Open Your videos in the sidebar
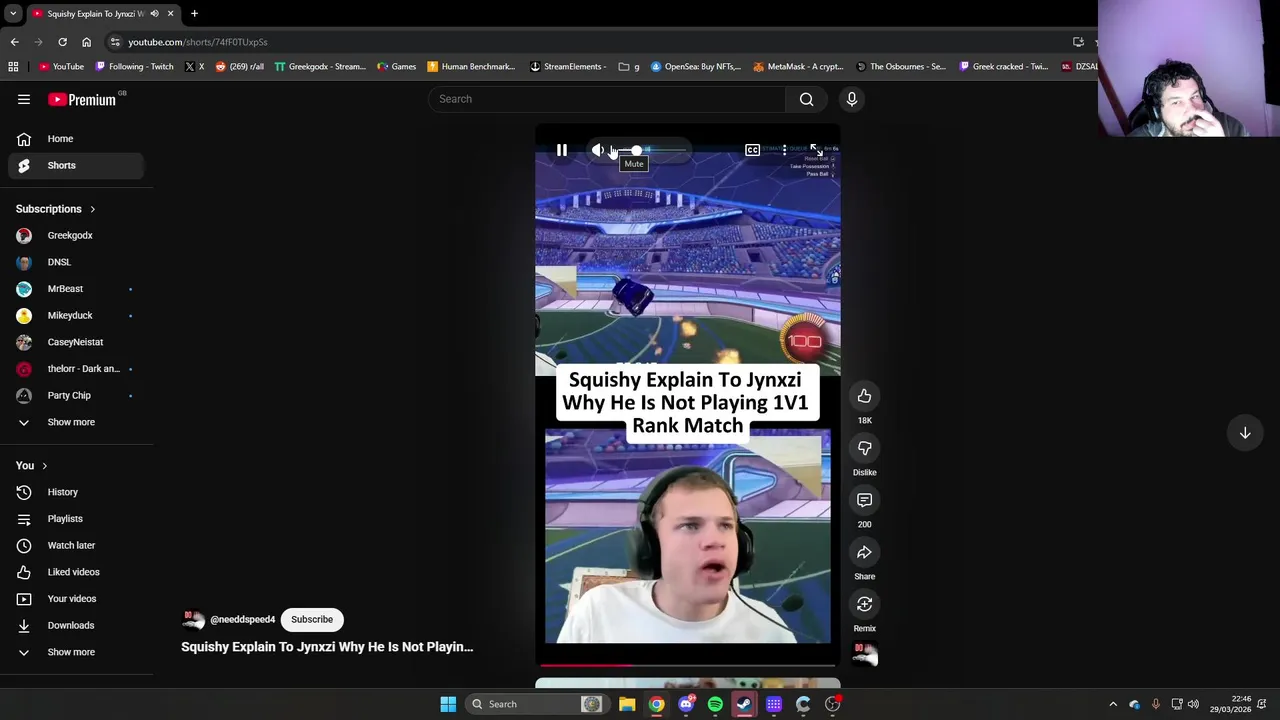This screenshot has width=1280, height=720. click(x=76, y=599)
